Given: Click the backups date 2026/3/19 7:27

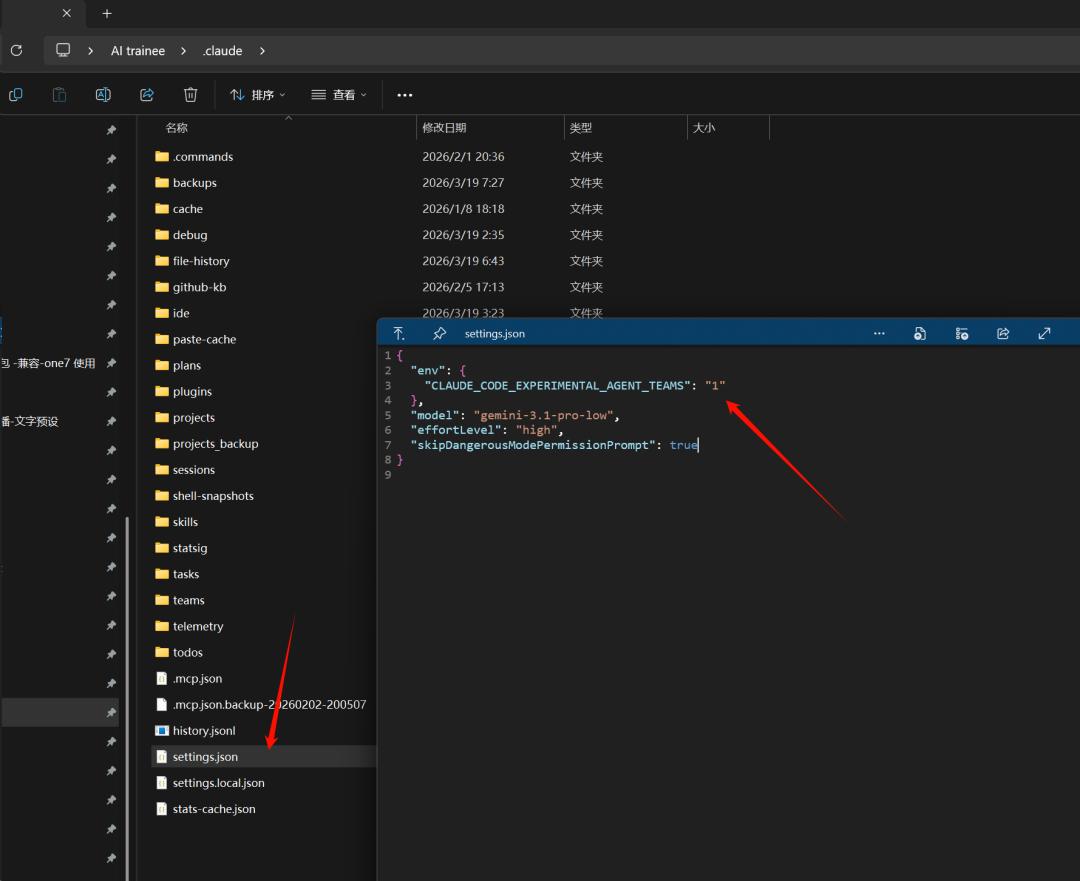Looking at the screenshot, I should tap(463, 183).
